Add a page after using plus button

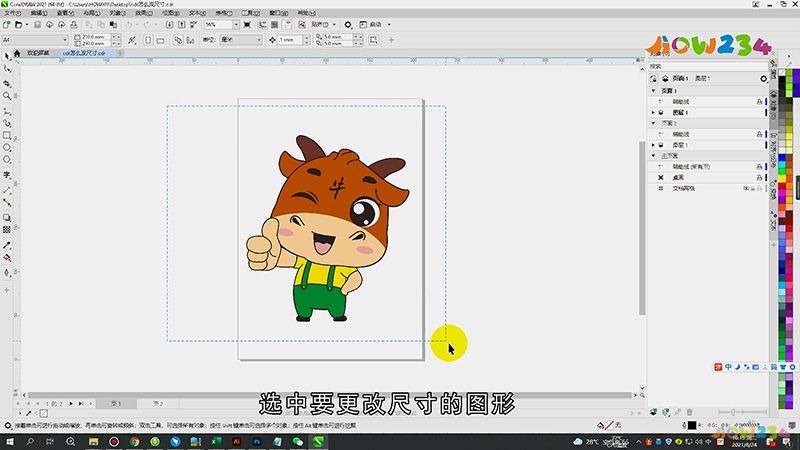pos(91,404)
